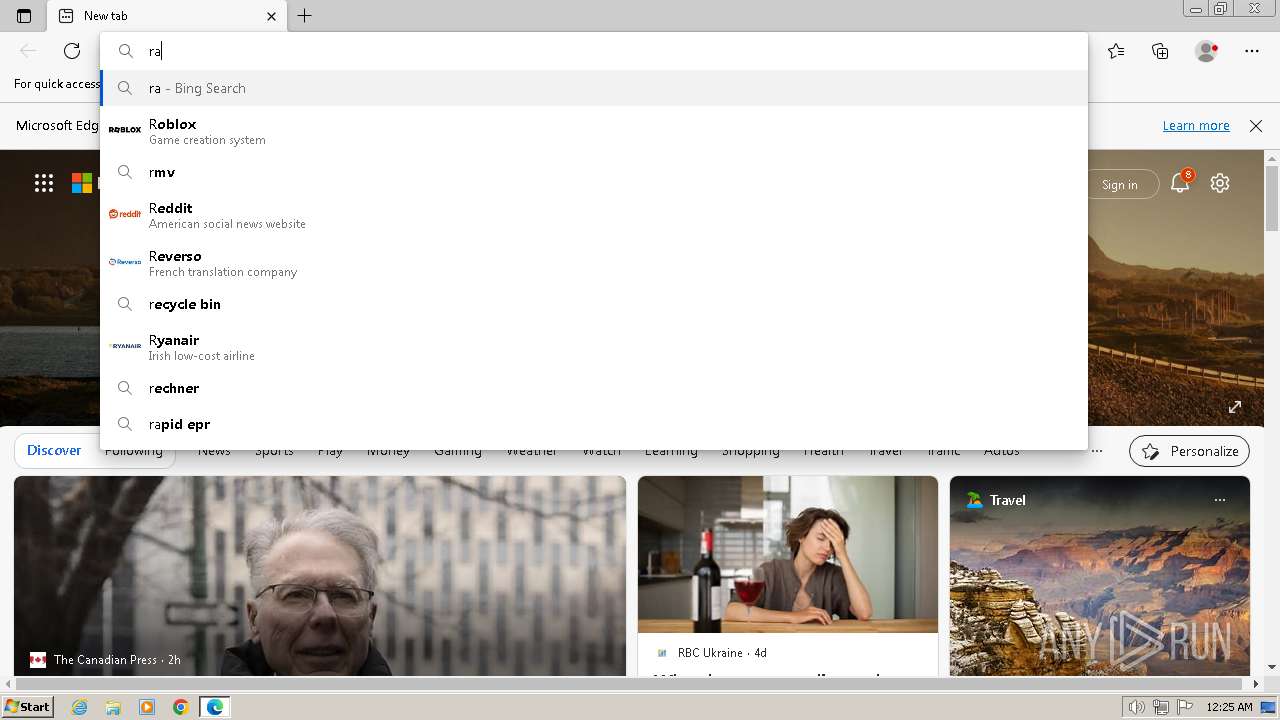The width and height of the screenshot is (1280, 720).
Task: Choose the Ryanair suggestion
Action: point(594,347)
